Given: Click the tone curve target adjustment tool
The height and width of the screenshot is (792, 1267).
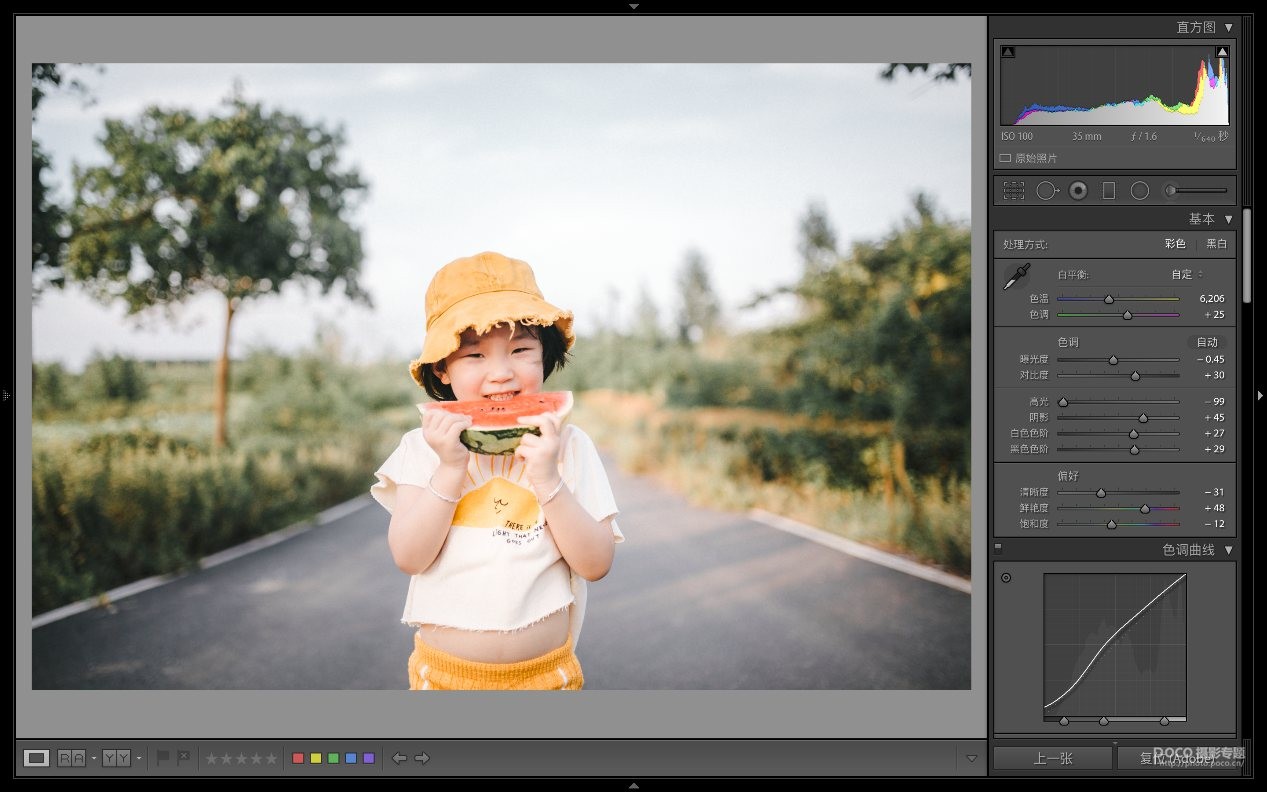Looking at the screenshot, I should [x=1006, y=577].
